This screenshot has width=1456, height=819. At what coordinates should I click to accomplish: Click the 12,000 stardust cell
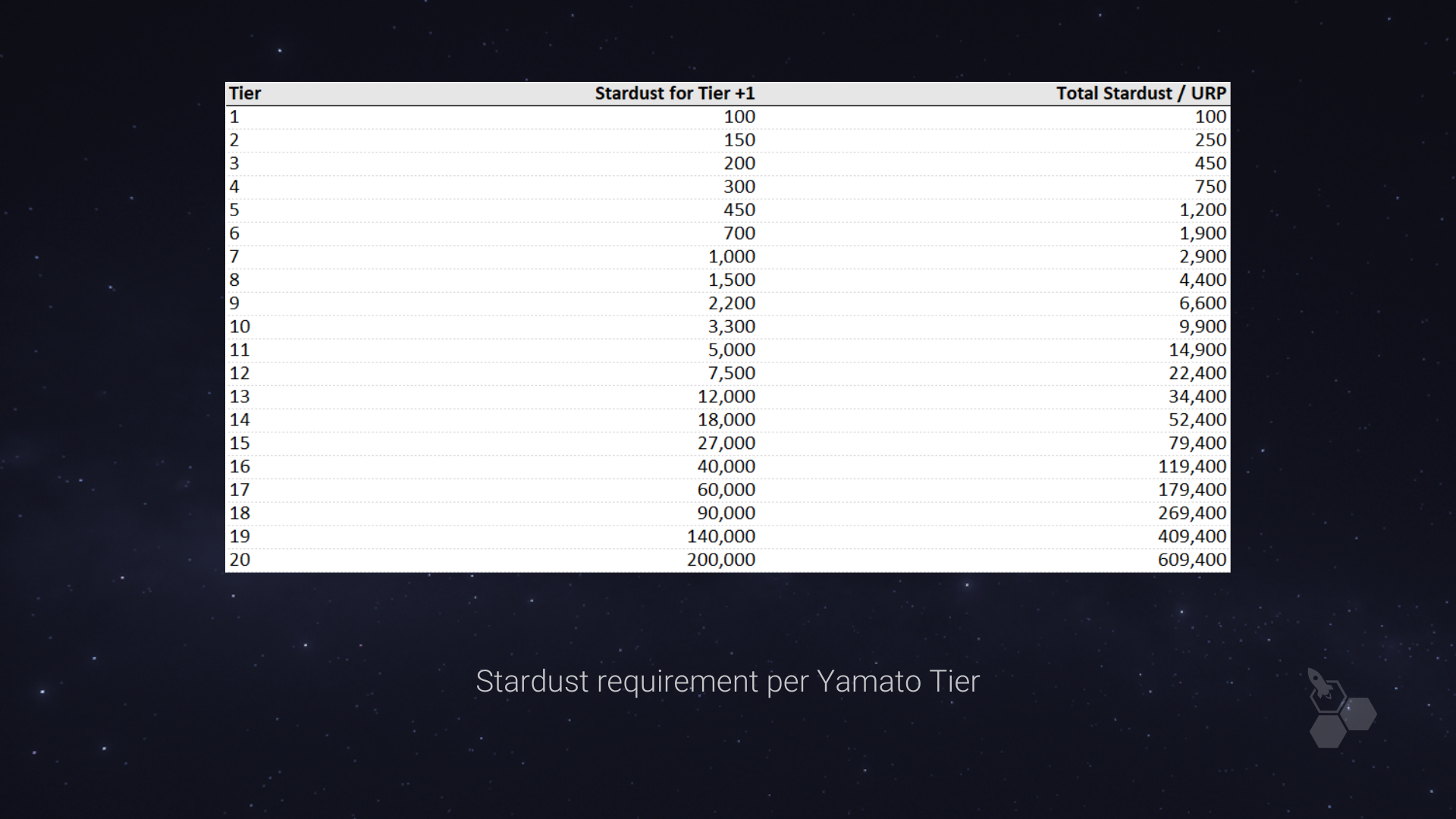coord(726,397)
